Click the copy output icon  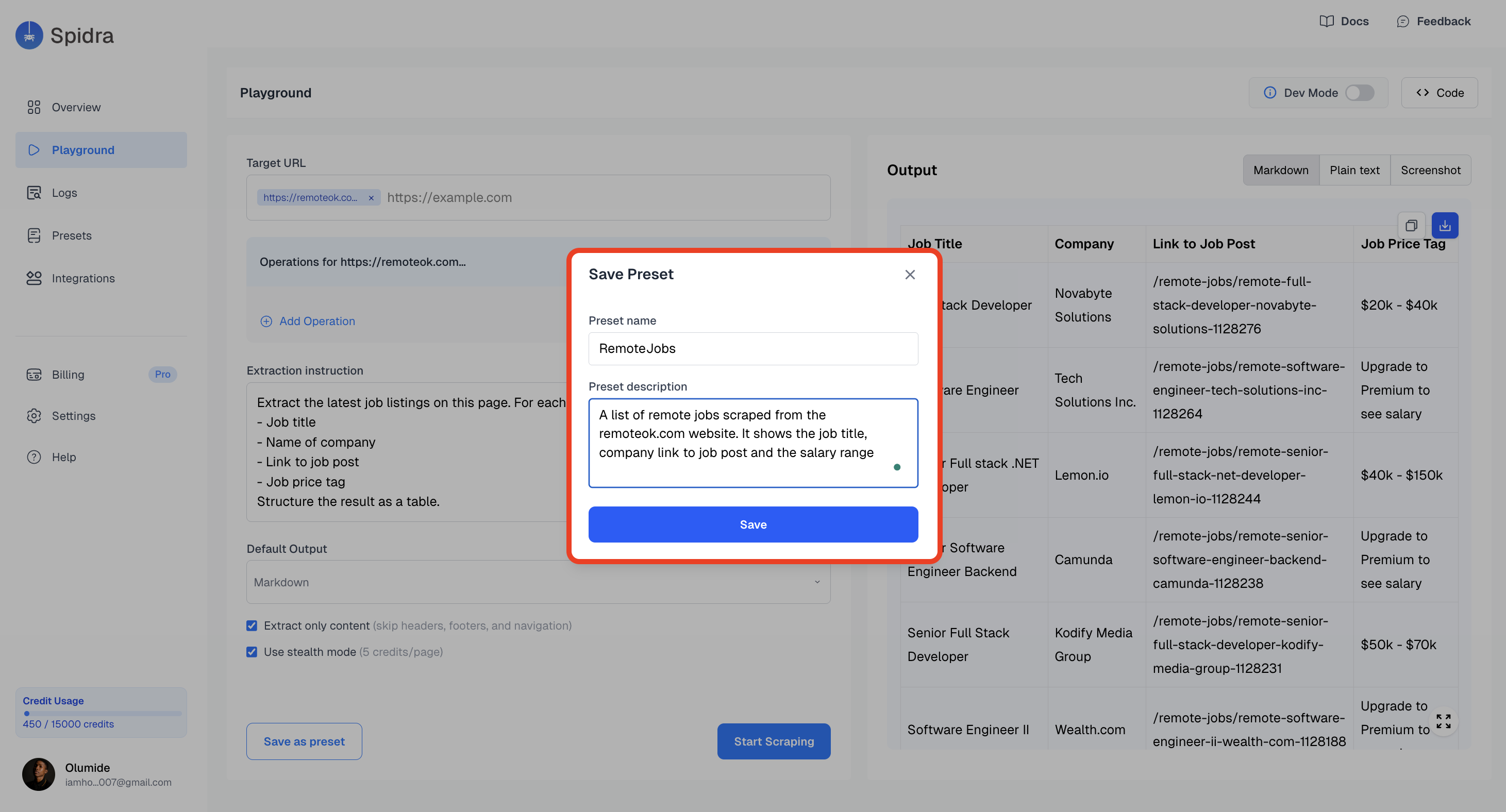click(1411, 226)
